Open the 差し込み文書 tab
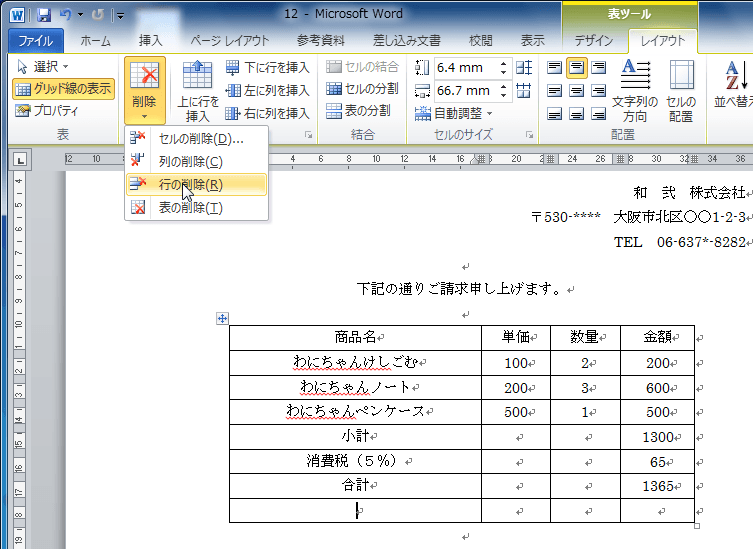This screenshot has width=753, height=549. (407, 41)
